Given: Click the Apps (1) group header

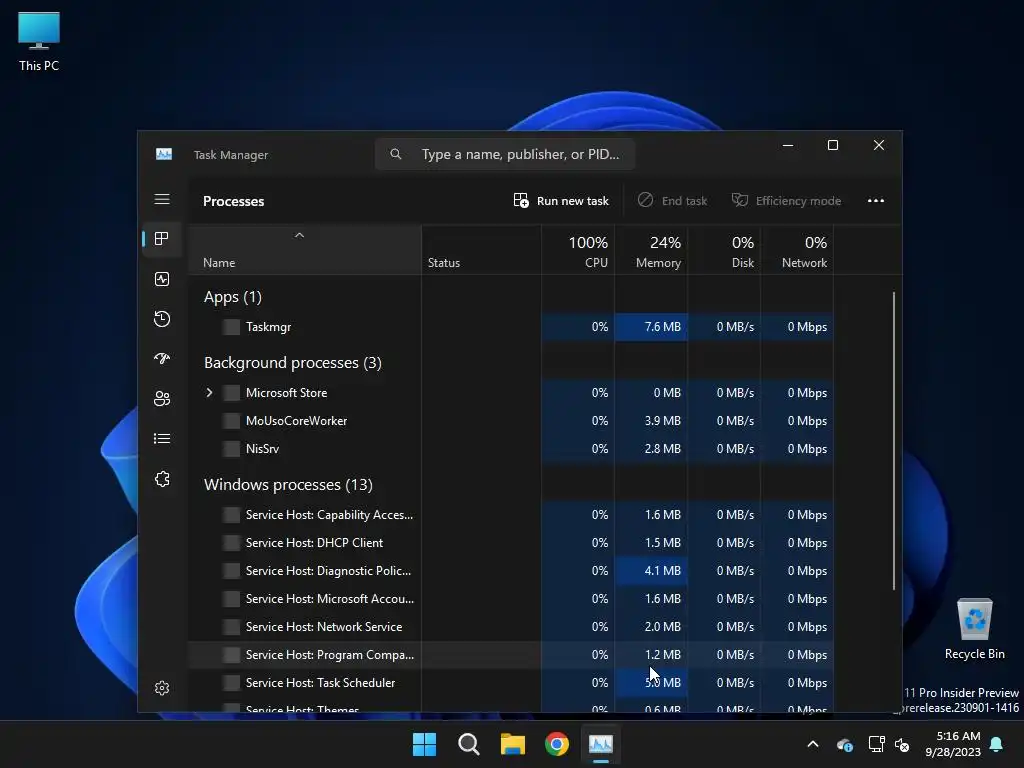Looking at the screenshot, I should click(232, 297).
